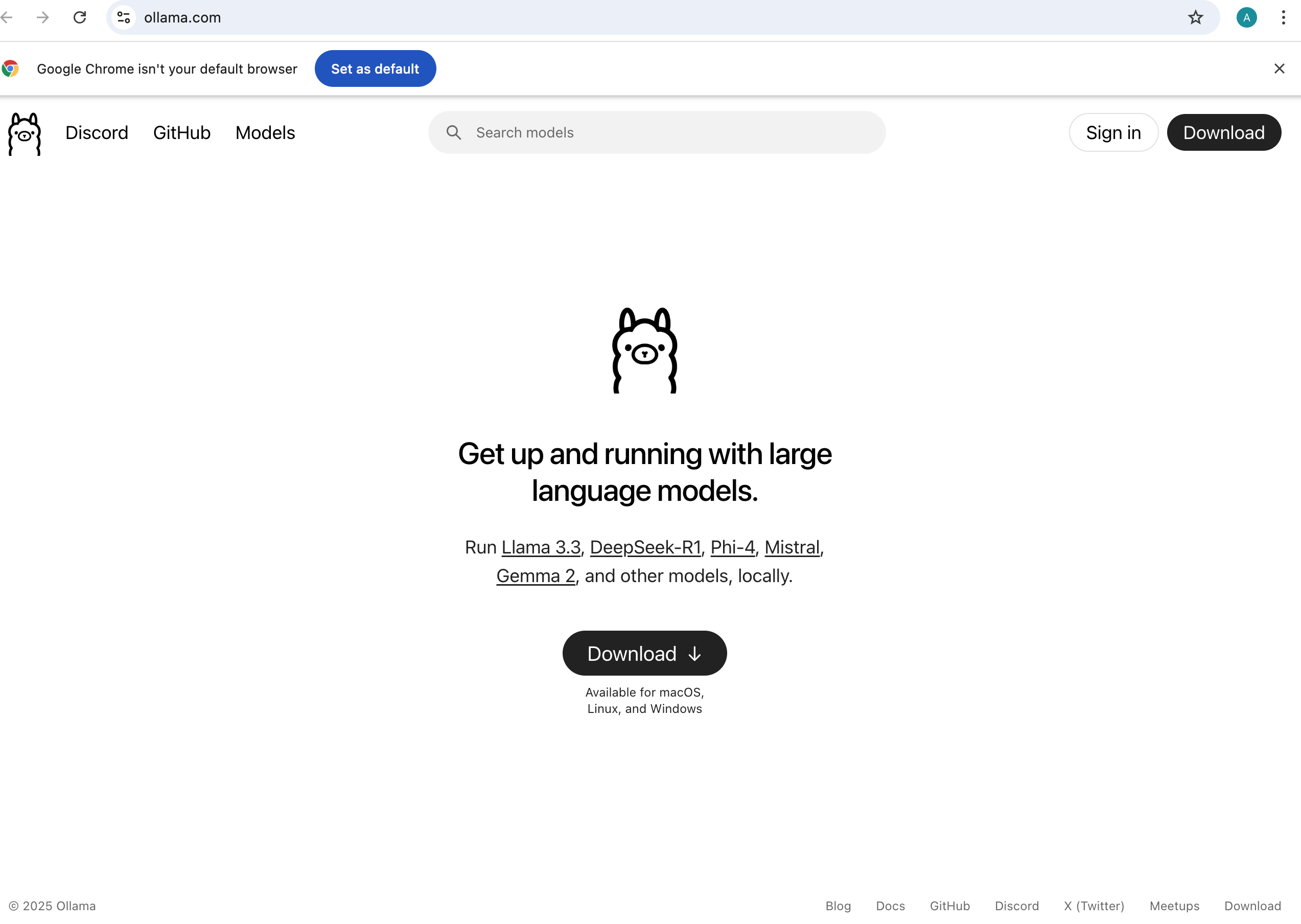Image resolution: width=1301 pixels, height=924 pixels.
Task: Click the Chrome logo in the banner
Action: click(x=10, y=69)
